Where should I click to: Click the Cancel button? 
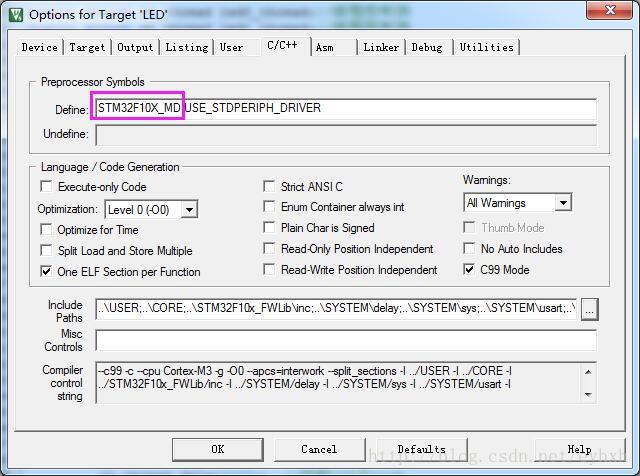pyautogui.click(x=319, y=449)
